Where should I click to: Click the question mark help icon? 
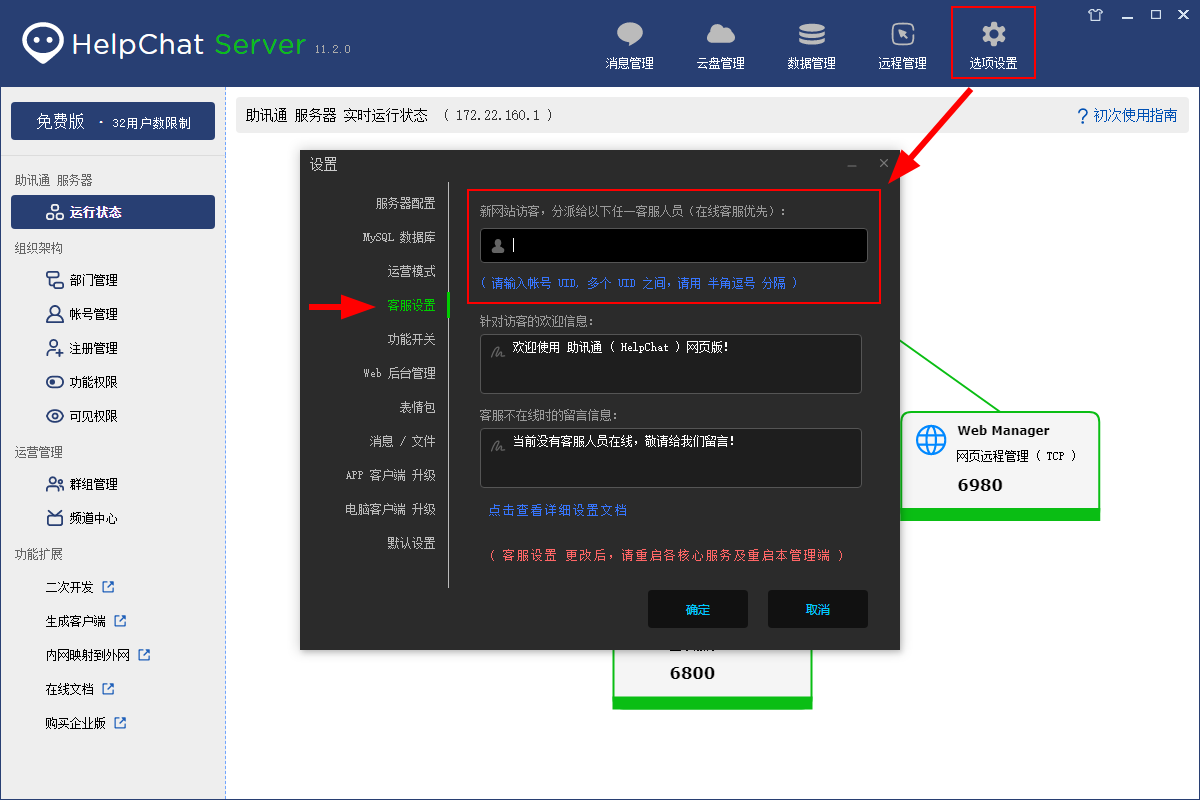pos(1082,116)
